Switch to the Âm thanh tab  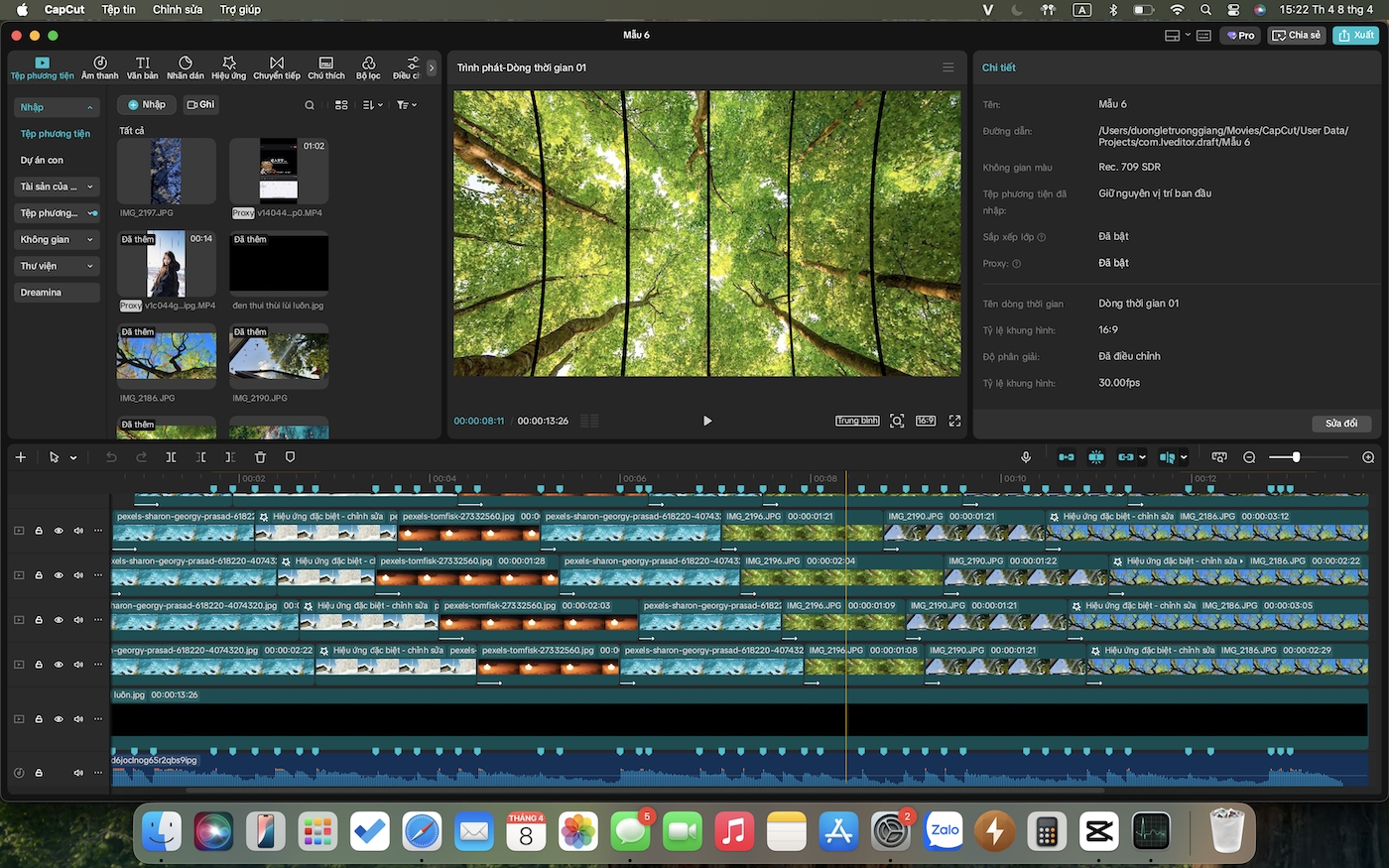tap(100, 67)
